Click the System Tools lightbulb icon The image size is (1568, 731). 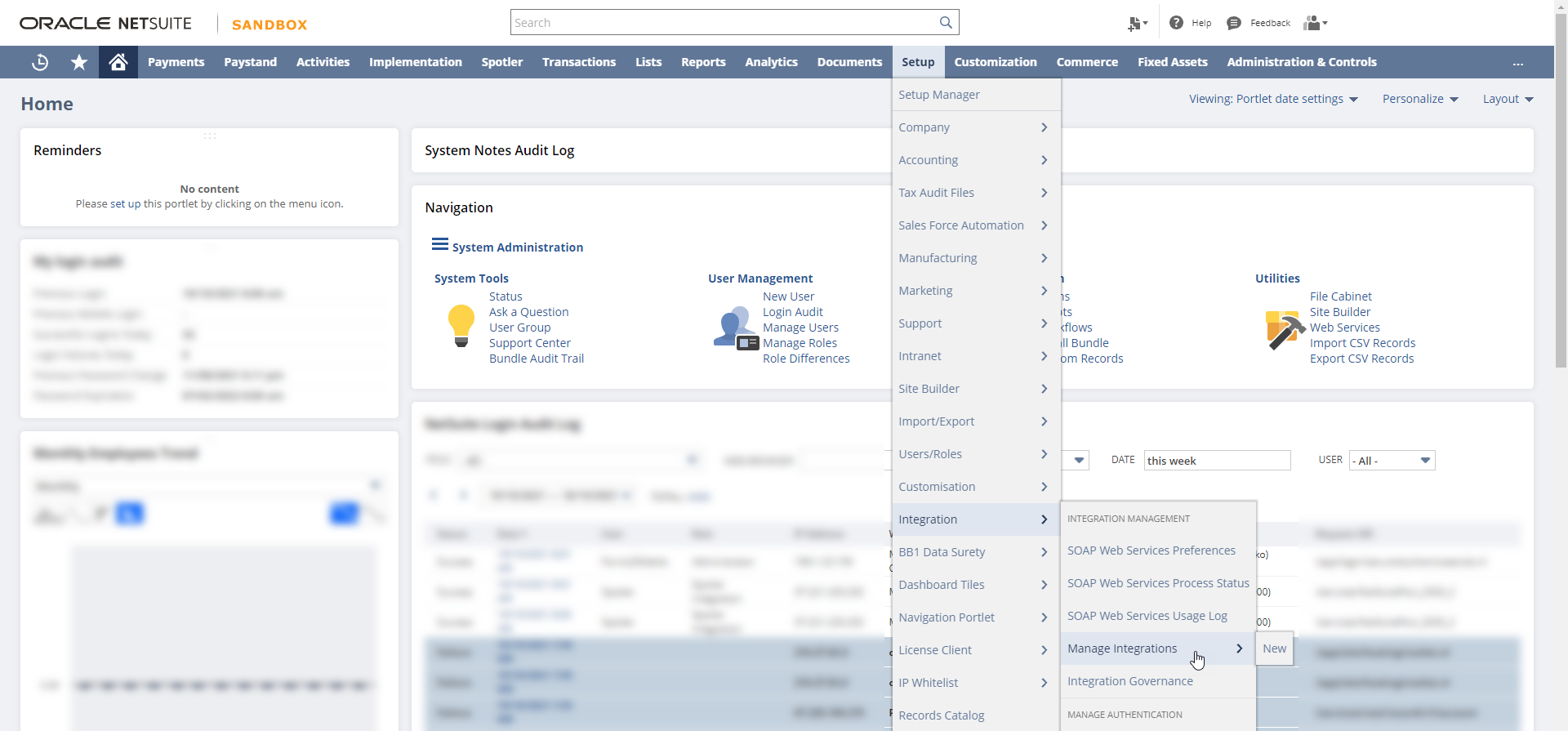tap(461, 326)
